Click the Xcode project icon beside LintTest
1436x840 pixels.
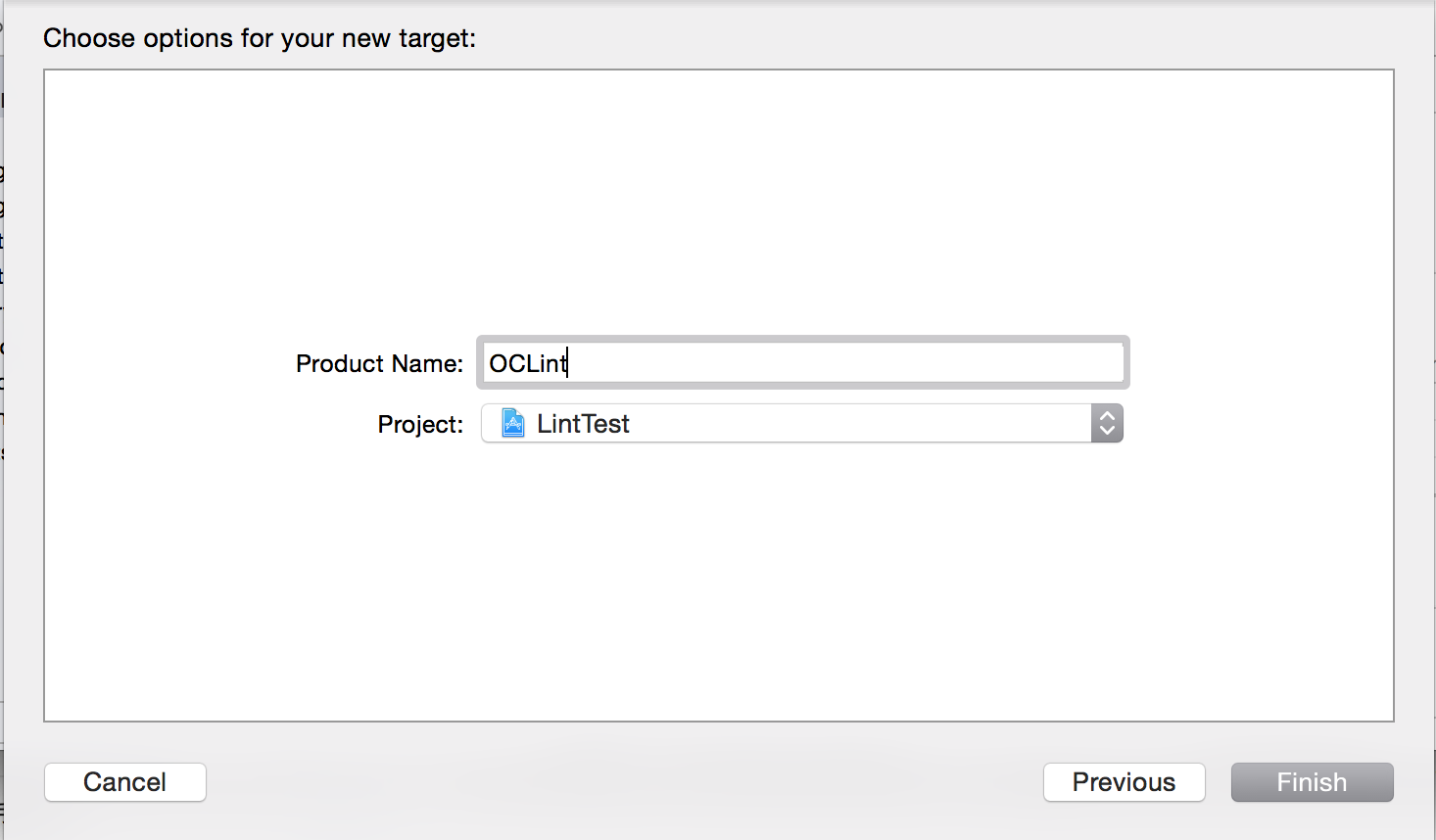(512, 423)
